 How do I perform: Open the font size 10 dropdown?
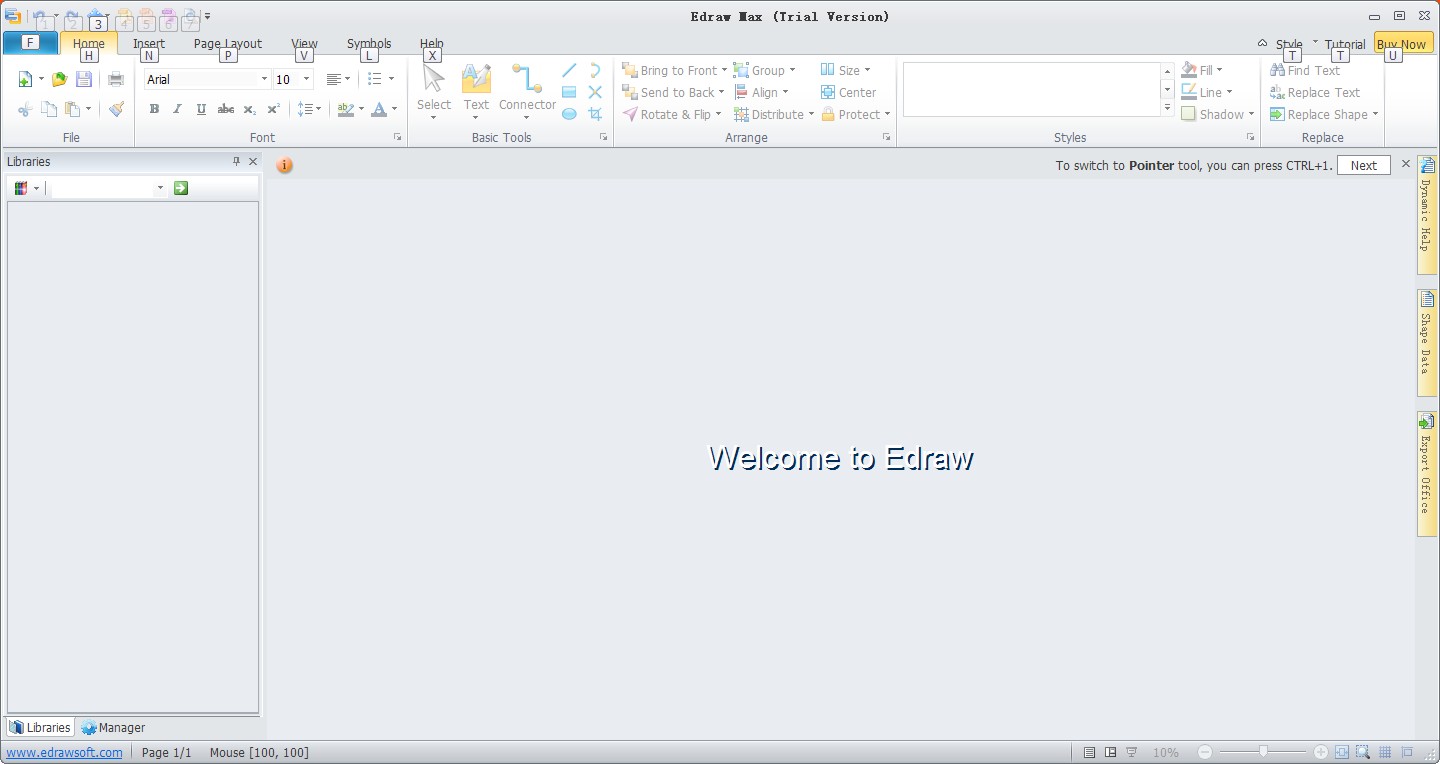306,79
